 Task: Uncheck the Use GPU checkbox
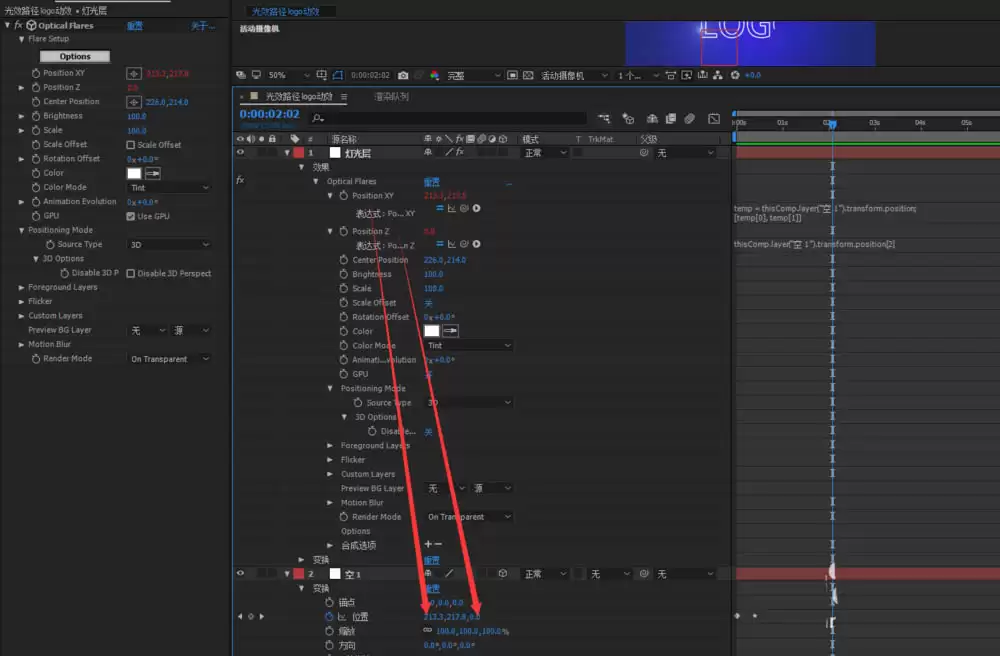(x=131, y=216)
